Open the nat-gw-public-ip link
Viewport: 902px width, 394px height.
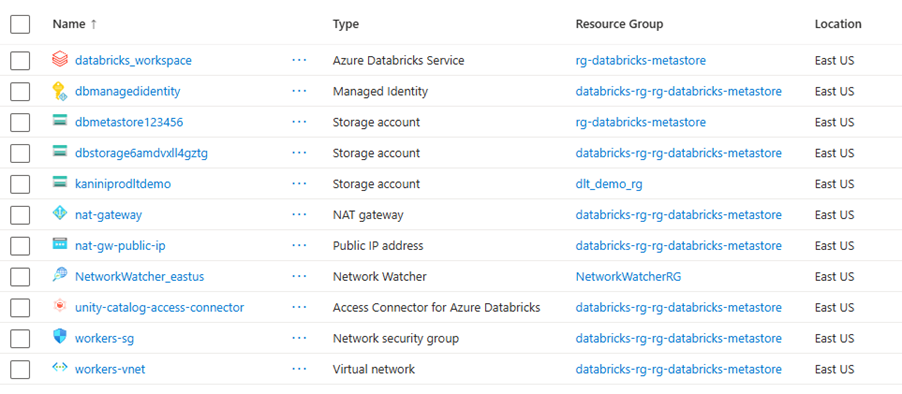(x=120, y=246)
